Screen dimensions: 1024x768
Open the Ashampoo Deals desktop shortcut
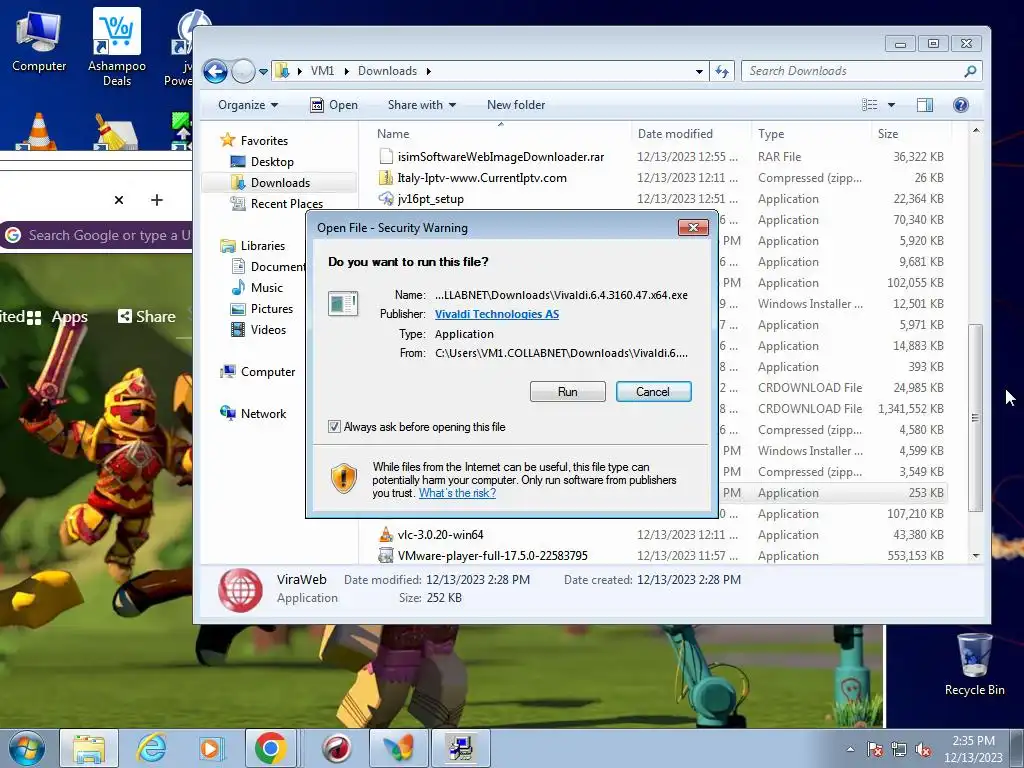[x=117, y=48]
